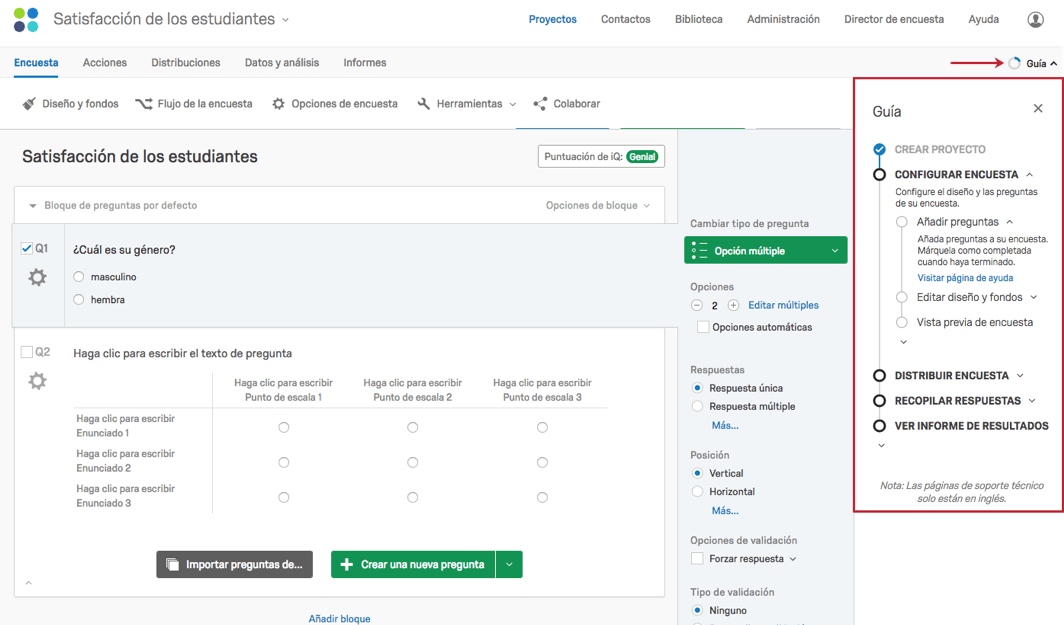This screenshot has height=625, width=1064.
Task: Switch to the Datos y análisis tab
Action: pos(282,62)
